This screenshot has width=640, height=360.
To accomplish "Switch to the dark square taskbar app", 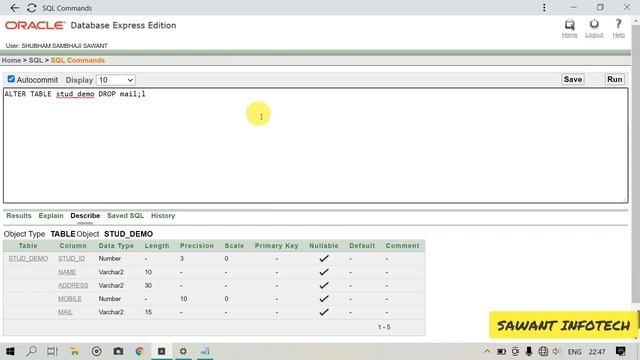I will coord(162,351).
